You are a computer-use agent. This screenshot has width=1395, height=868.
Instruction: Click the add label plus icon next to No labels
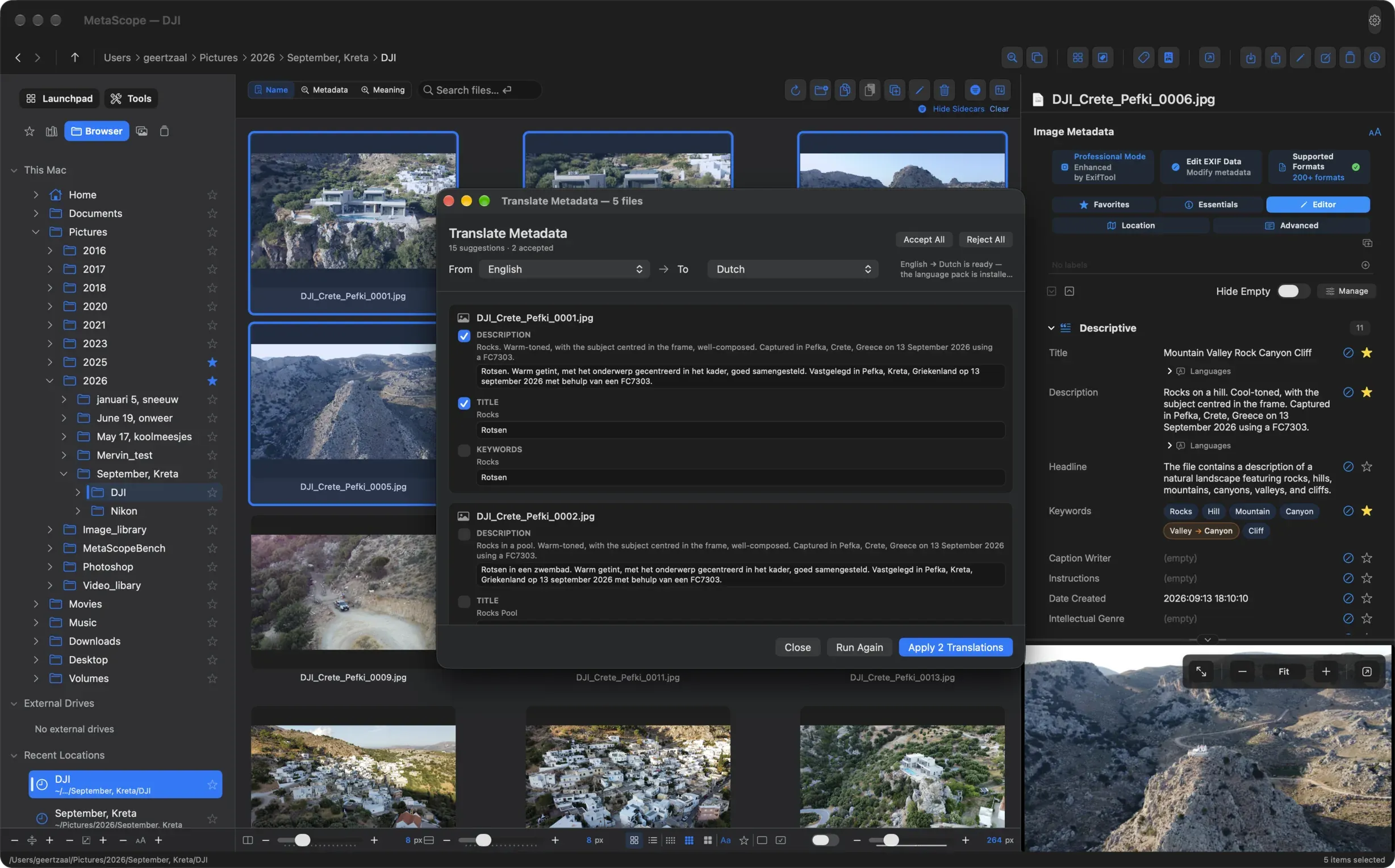click(1365, 265)
